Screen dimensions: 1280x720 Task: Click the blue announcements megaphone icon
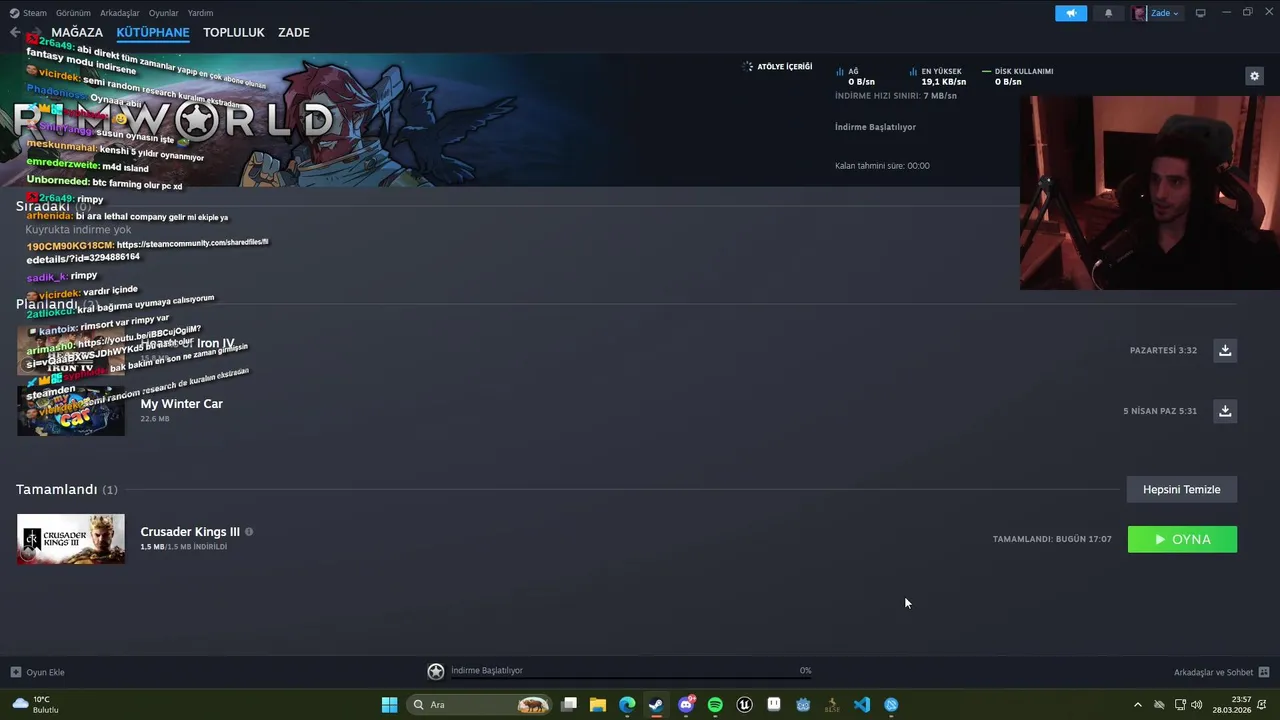(x=1071, y=13)
